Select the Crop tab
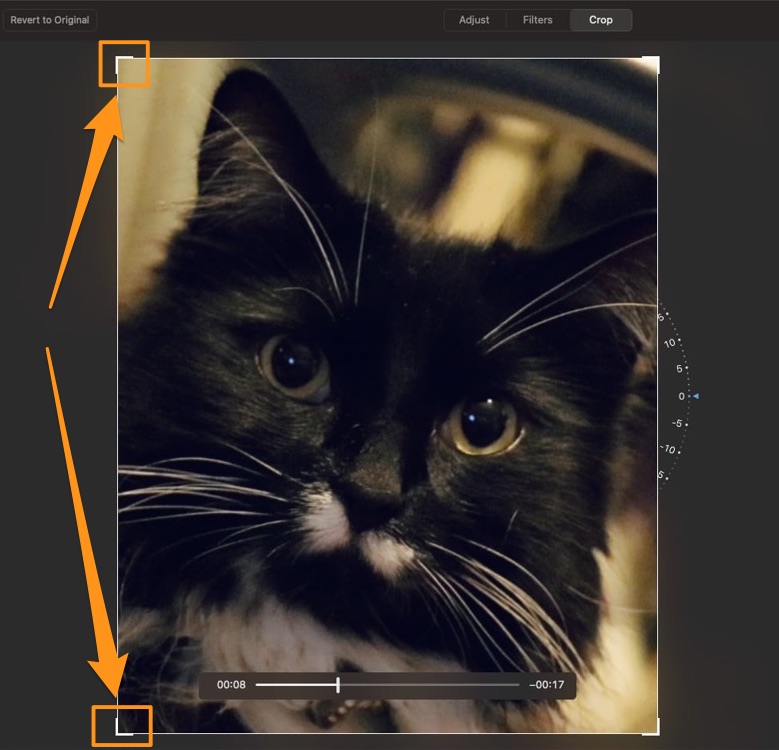Viewport: 779px width, 750px height. coord(601,20)
